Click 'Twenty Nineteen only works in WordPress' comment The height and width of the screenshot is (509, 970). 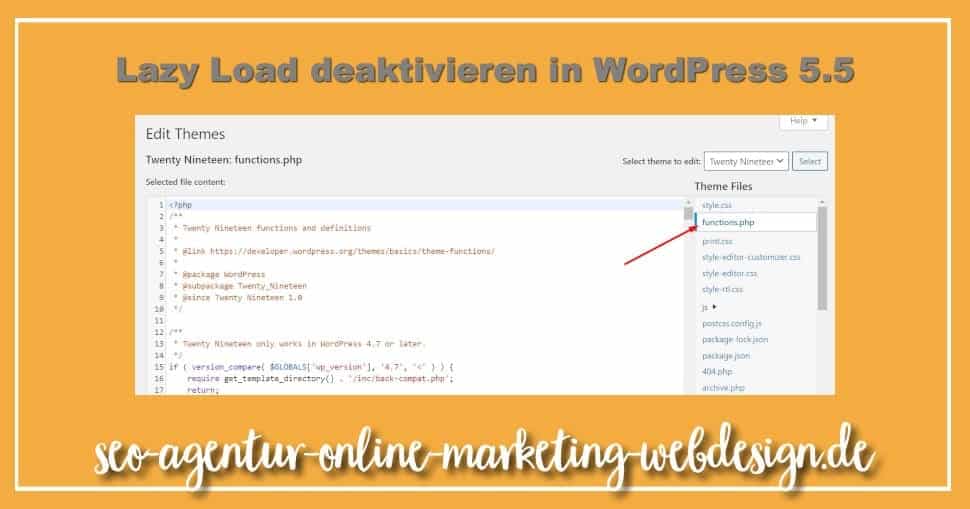[x=299, y=344]
